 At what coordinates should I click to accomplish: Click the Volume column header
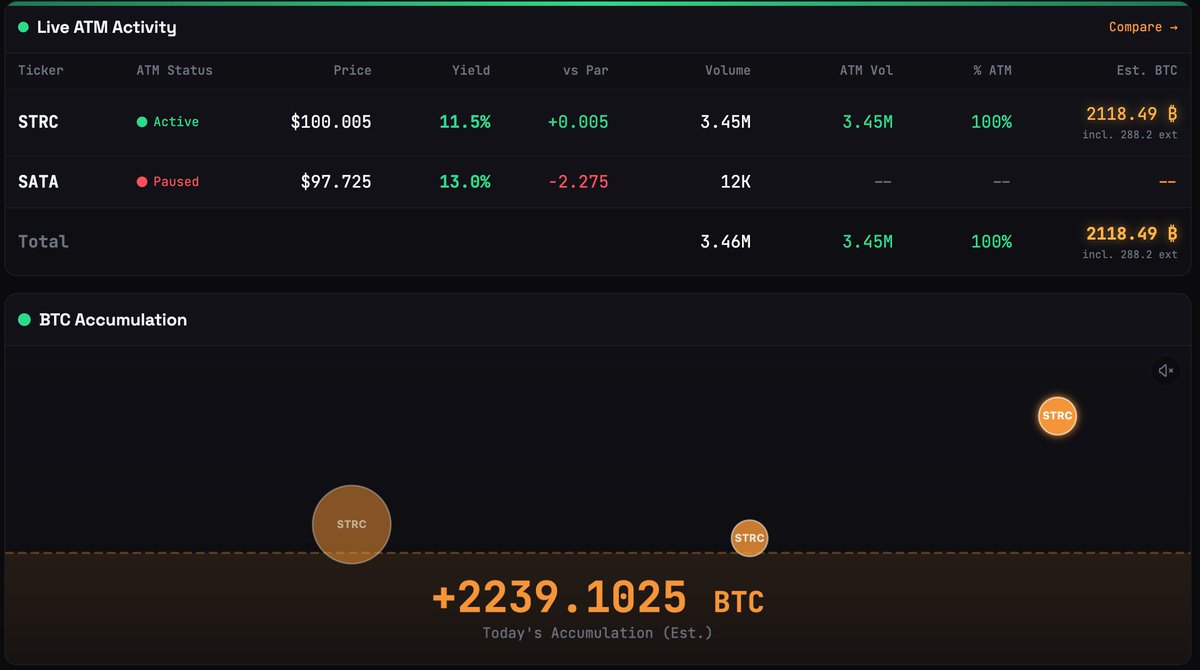(x=727, y=71)
